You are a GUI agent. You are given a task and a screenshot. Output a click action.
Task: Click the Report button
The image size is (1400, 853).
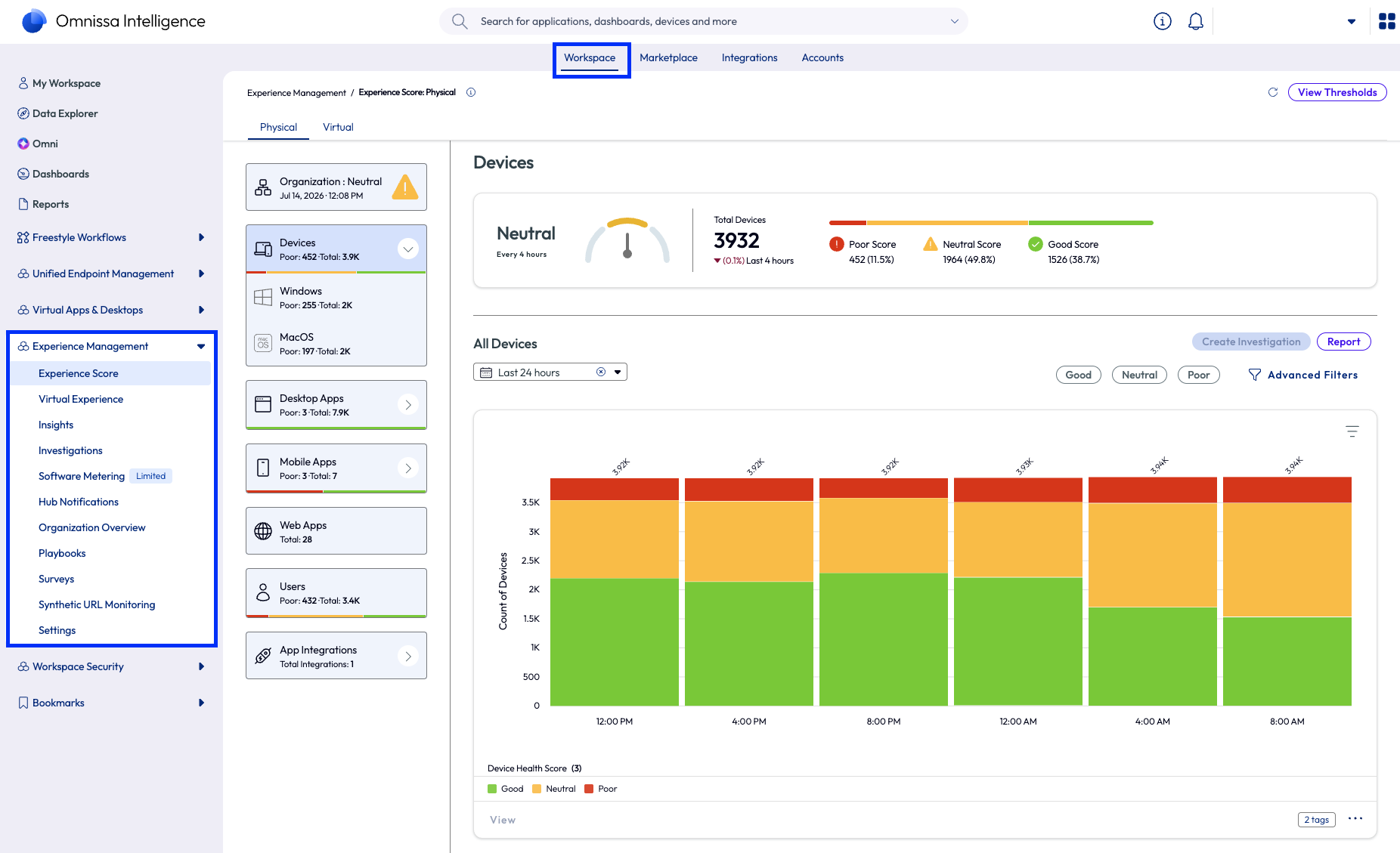pyautogui.click(x=1343, y=342)
